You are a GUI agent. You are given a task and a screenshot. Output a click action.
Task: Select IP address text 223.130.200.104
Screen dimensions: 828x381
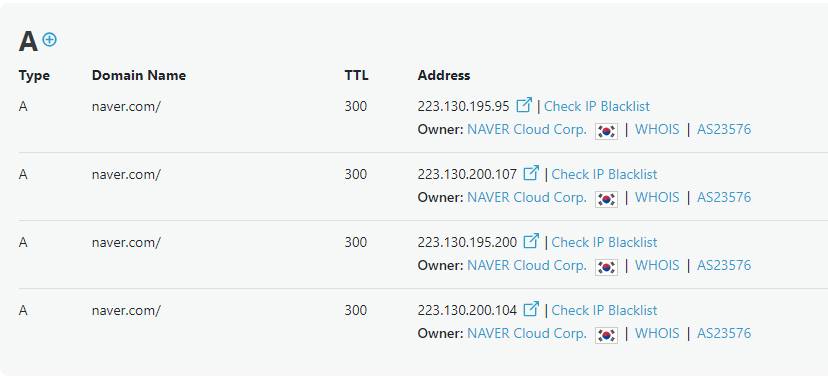point(467,311)
